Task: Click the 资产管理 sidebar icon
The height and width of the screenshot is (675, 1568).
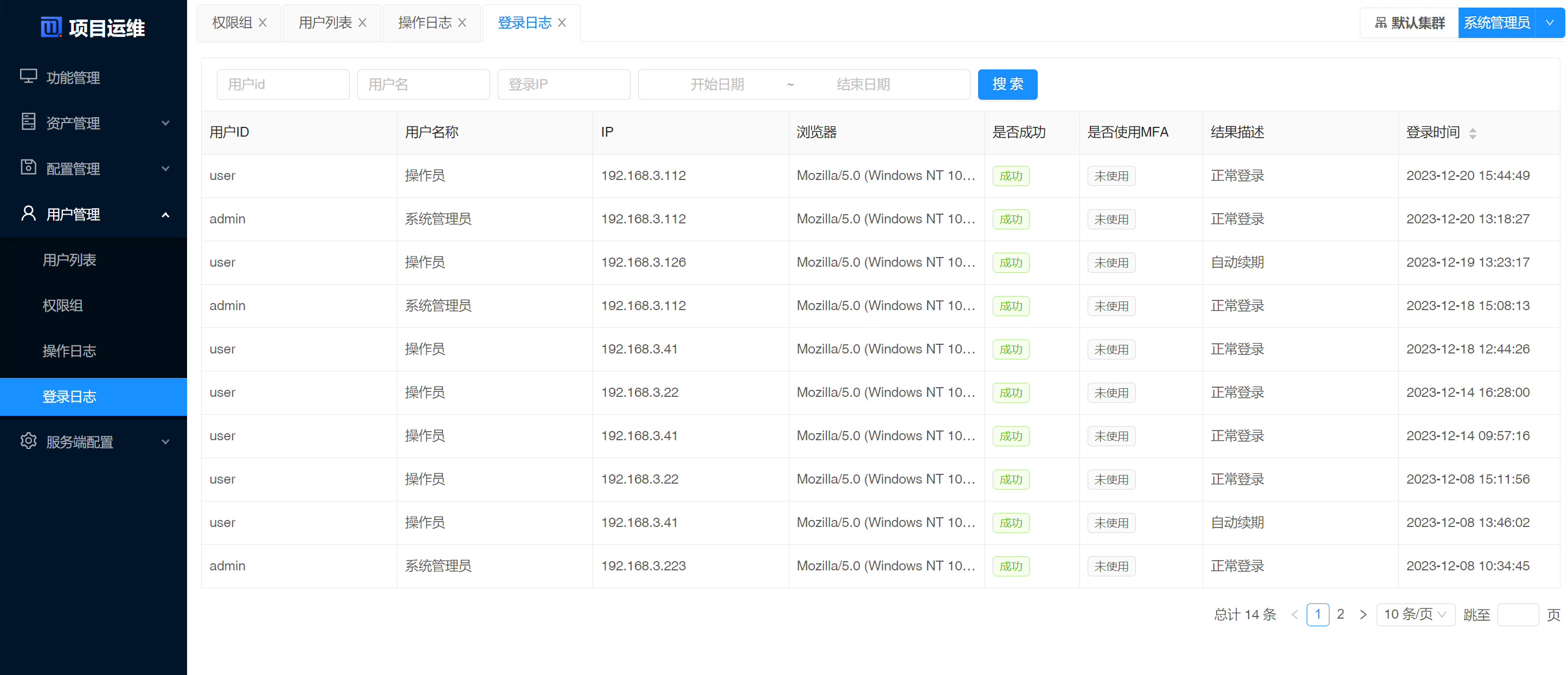Action: [x=28, y=122]
